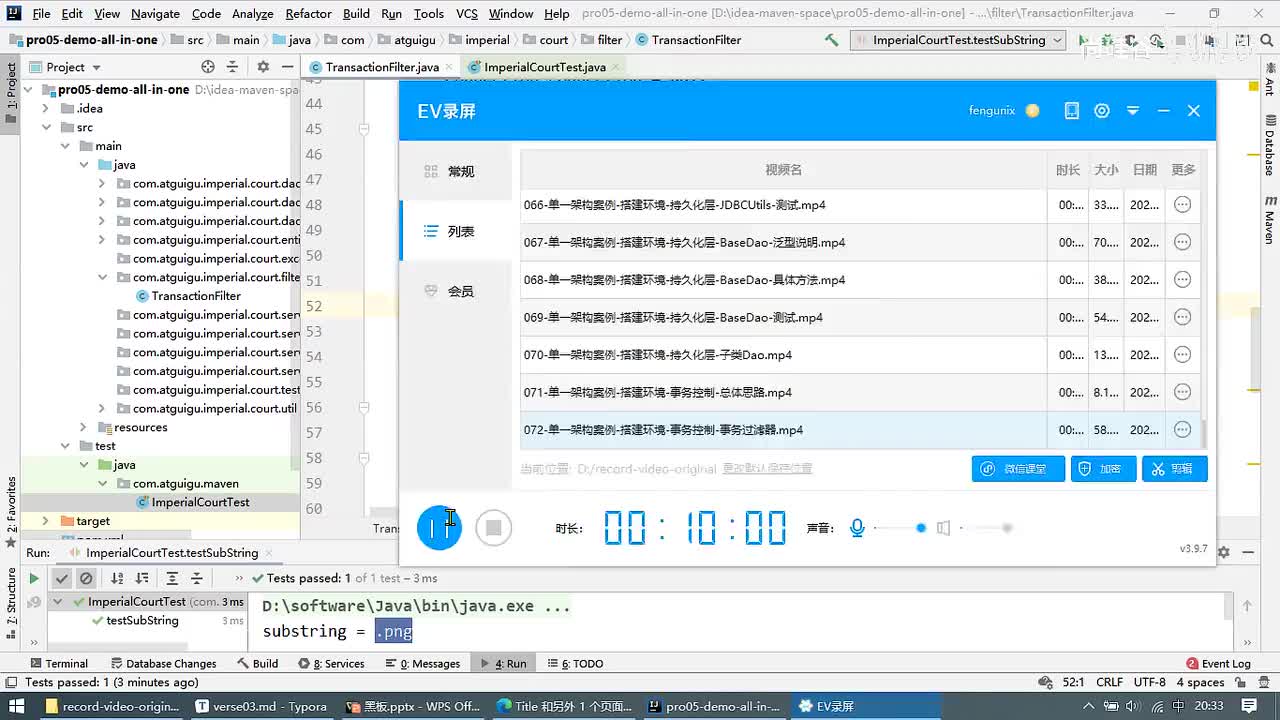Adjust the microphone volume slider

[x=900, y=528]
